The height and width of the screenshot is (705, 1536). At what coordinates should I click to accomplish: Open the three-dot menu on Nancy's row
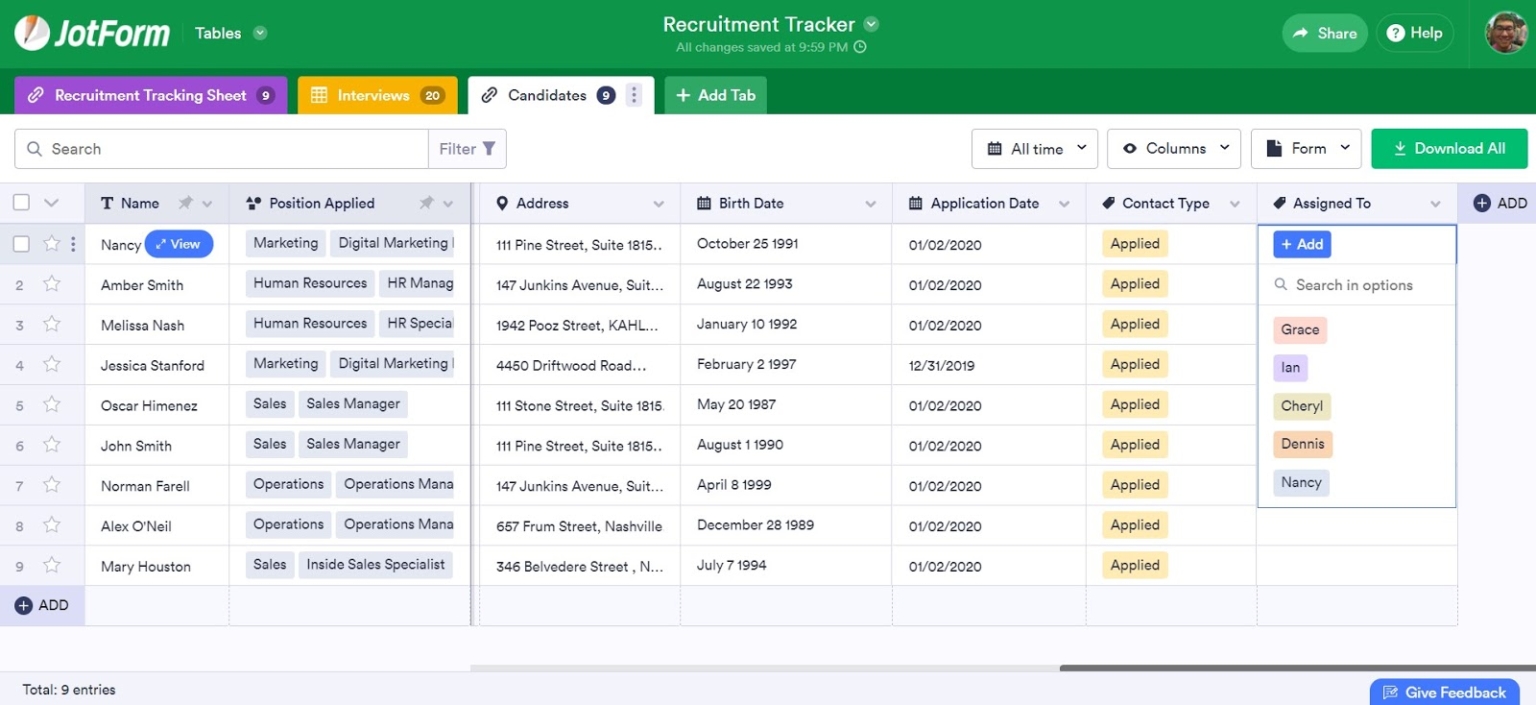point(73,243)
